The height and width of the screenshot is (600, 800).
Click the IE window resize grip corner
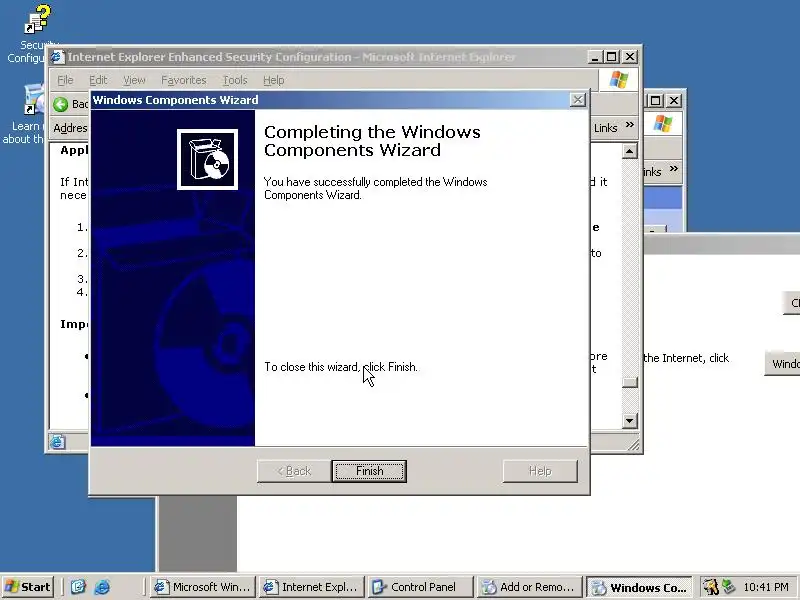click(x=633, y=445)
